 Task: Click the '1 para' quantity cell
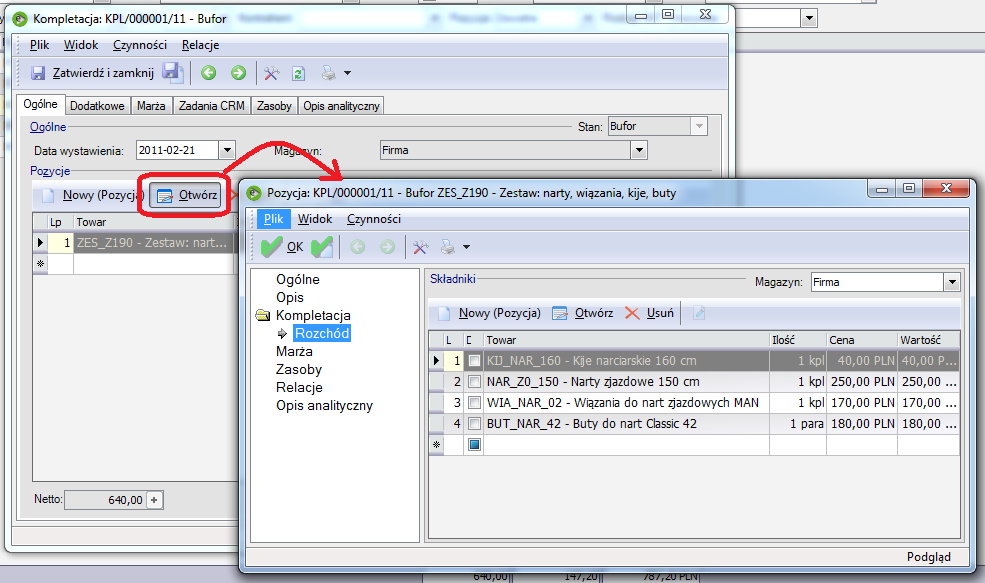798,424
